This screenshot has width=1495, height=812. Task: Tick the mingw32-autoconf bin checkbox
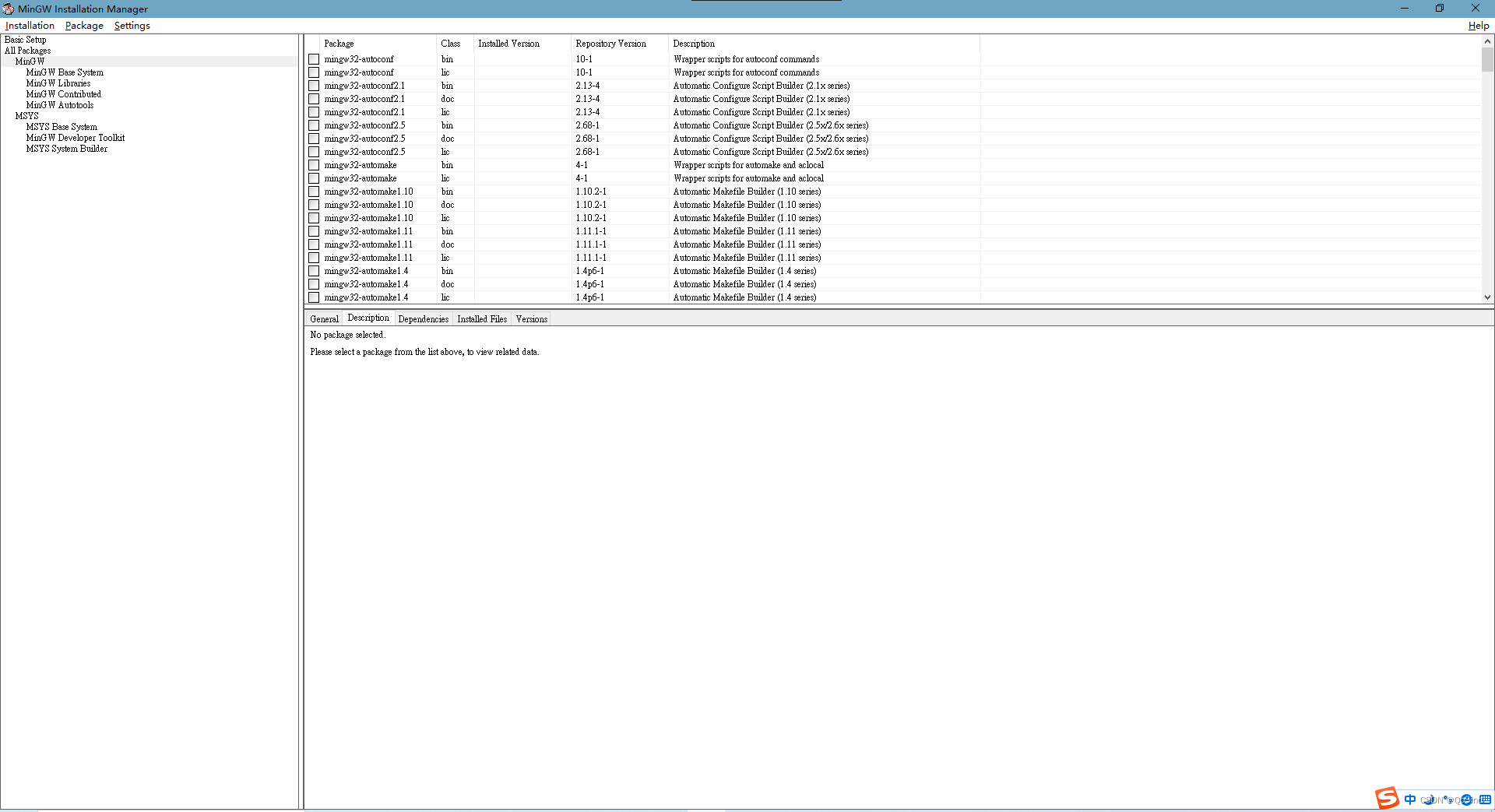(314, 59)
